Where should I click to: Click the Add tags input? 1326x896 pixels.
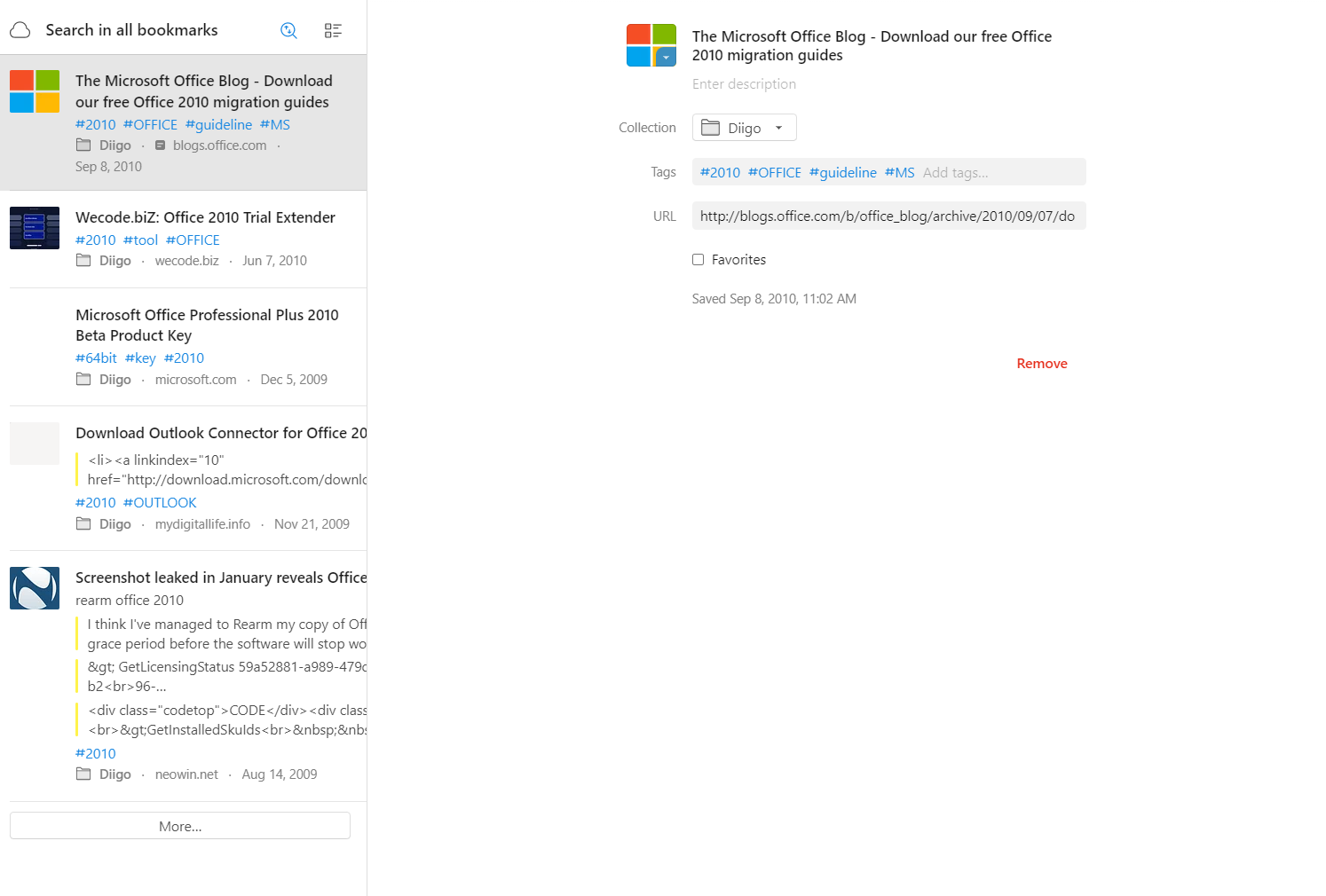(955, 173)
